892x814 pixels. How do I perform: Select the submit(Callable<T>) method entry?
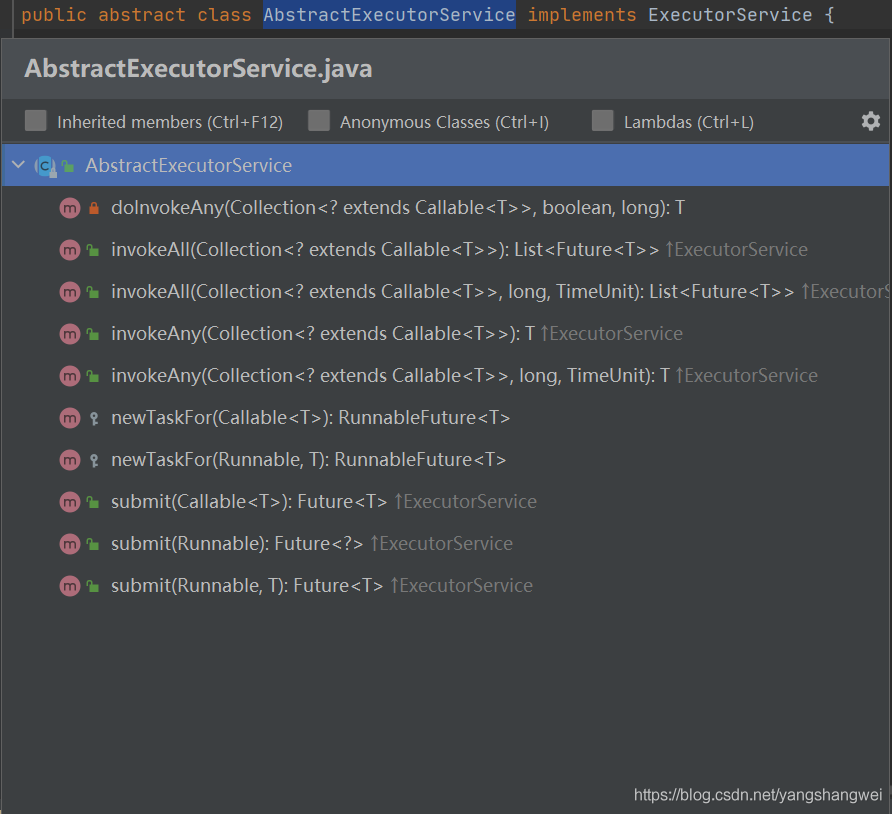point(248,502)
